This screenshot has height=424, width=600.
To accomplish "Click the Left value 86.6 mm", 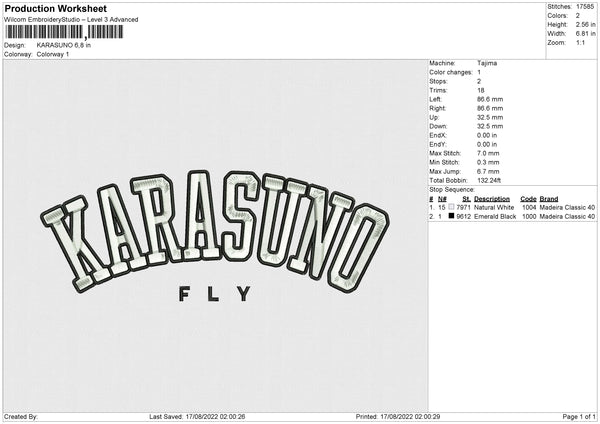I will (x=490, y=99).
